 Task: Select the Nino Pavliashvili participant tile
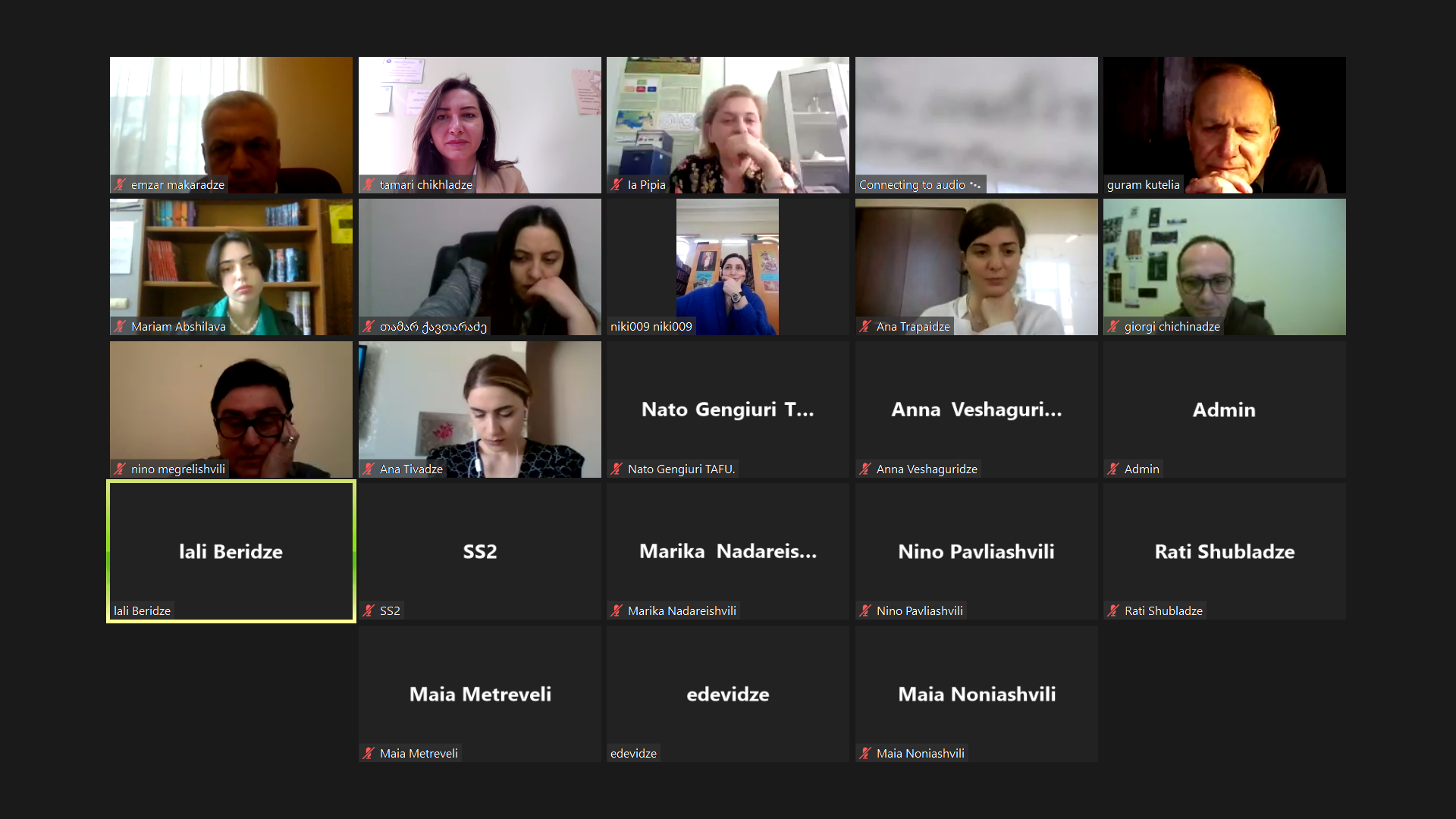coord(977,551)
